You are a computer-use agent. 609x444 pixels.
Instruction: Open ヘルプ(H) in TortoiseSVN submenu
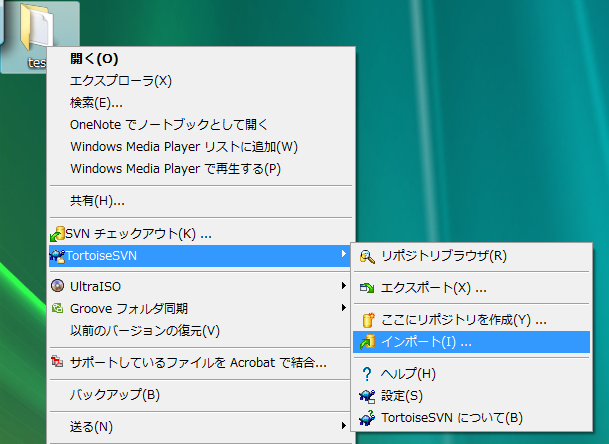(x=472, y=374)
